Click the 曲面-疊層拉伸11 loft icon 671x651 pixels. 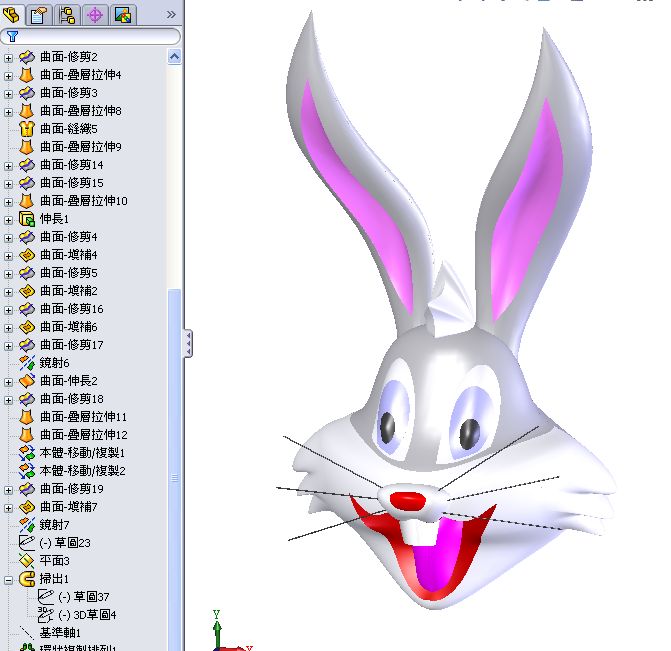[x=27, y=416]
